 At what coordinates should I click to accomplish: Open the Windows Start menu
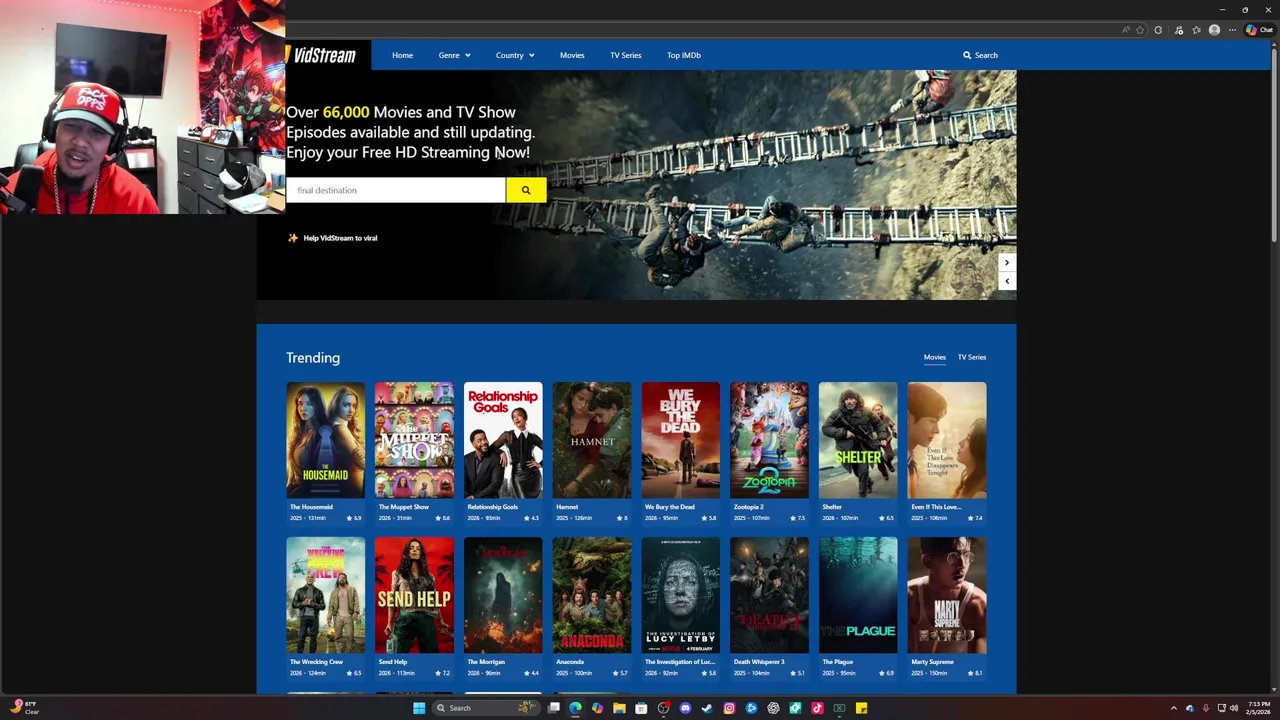(x=419, y=708)
